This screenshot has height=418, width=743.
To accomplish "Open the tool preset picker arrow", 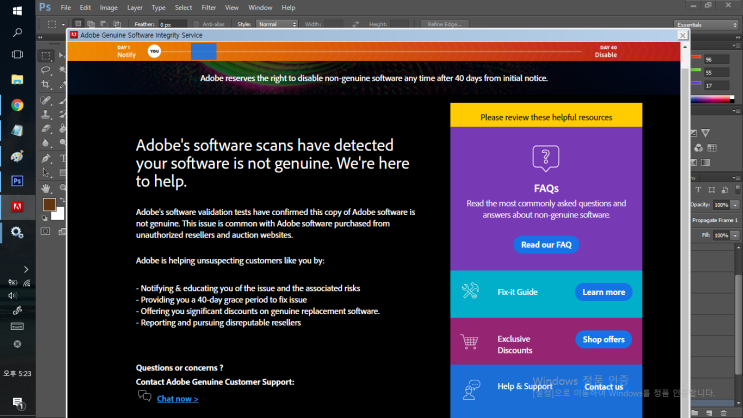I will [x=63, y=24].
